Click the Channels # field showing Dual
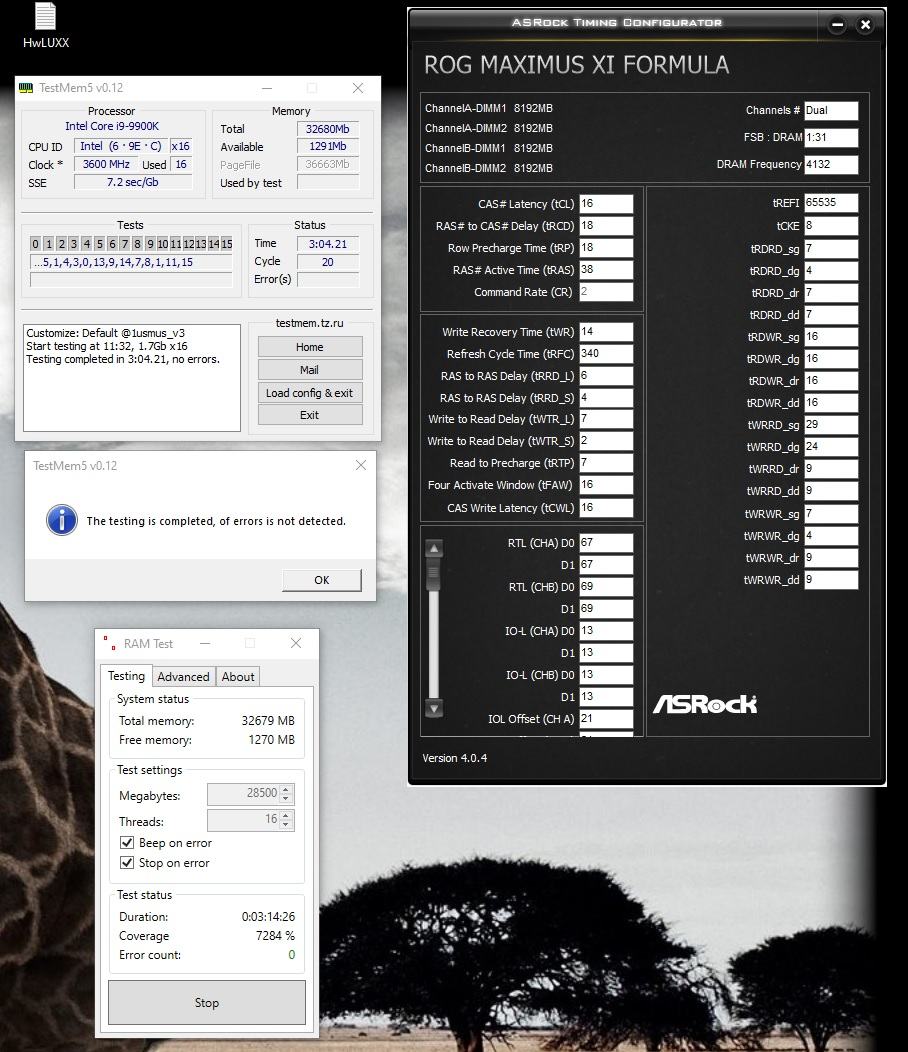This screenshot has width=908, height=1052. click(x=831, y=111)
